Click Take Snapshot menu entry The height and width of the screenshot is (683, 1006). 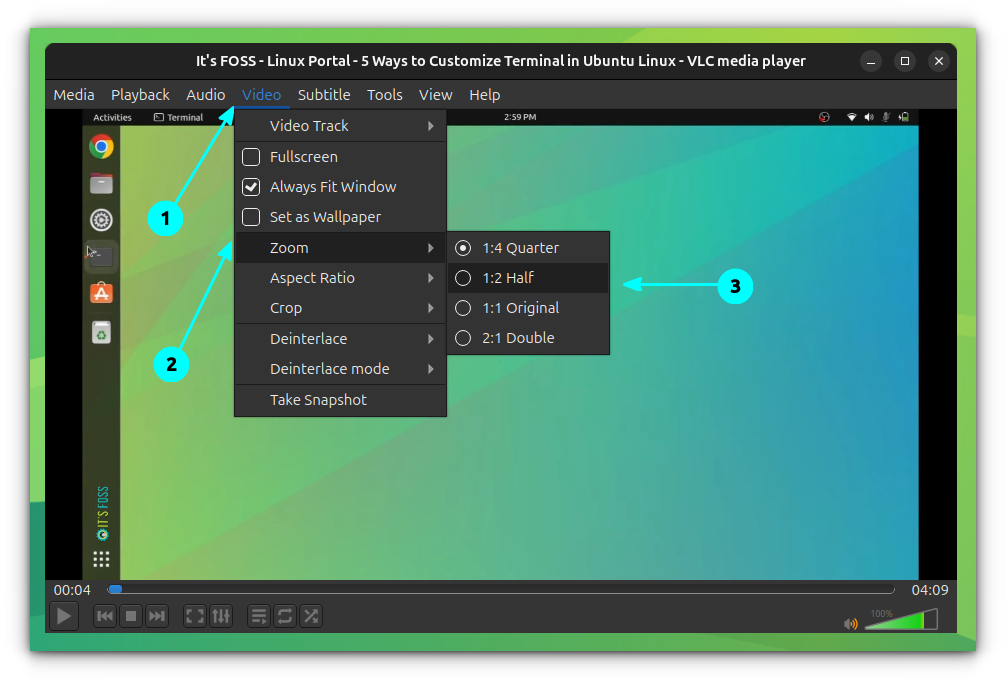340,400
